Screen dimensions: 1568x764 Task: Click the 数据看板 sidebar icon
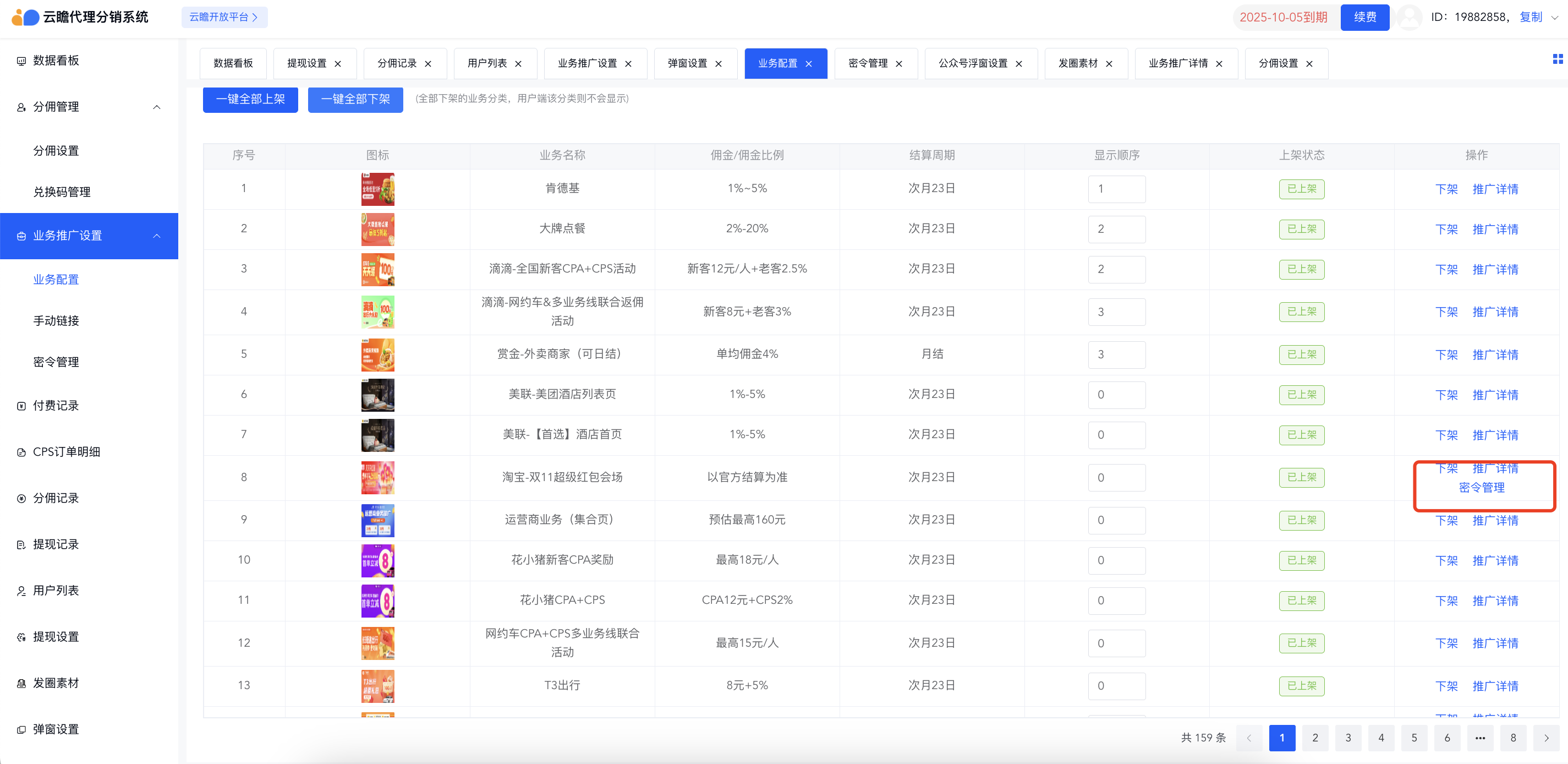pyautogui.click(x=21, y=61)
